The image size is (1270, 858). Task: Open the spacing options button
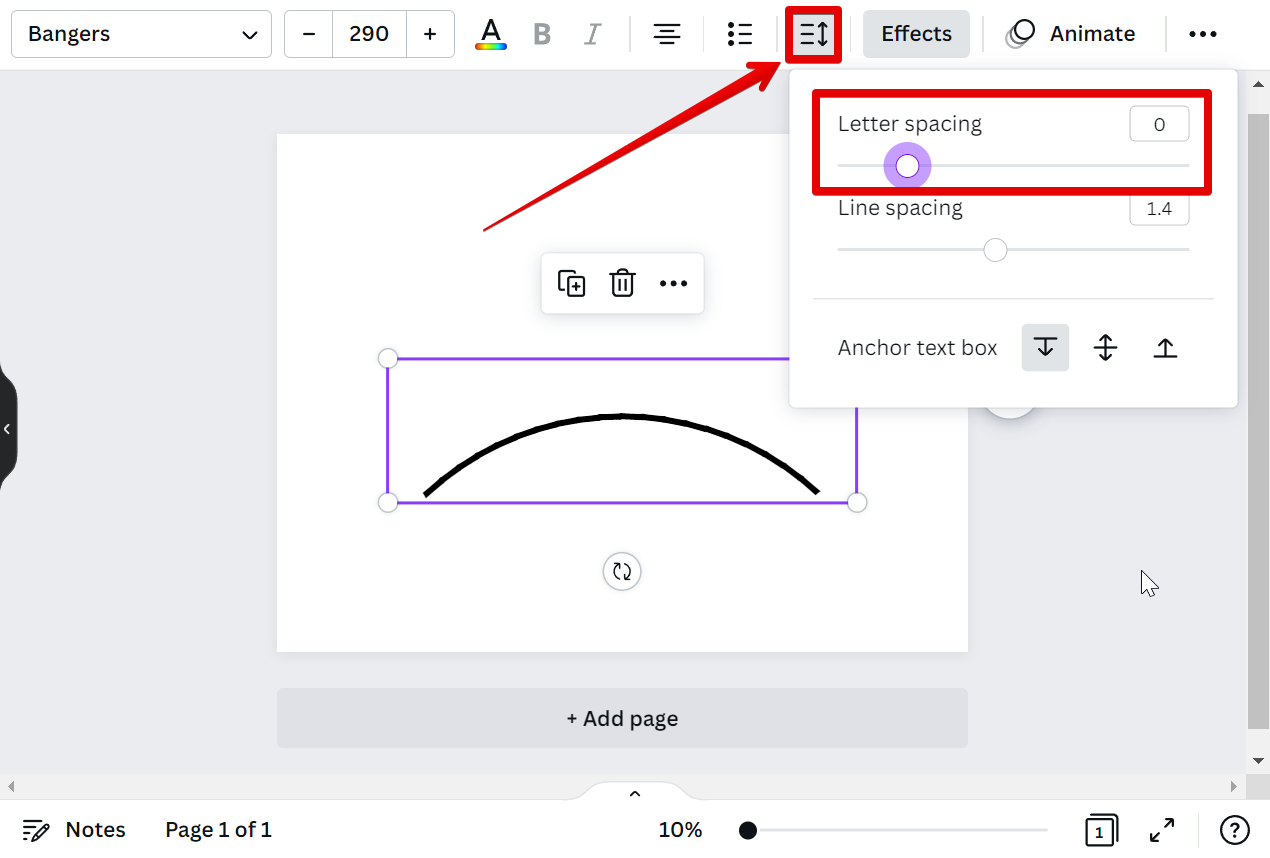[x=814, y=34]
